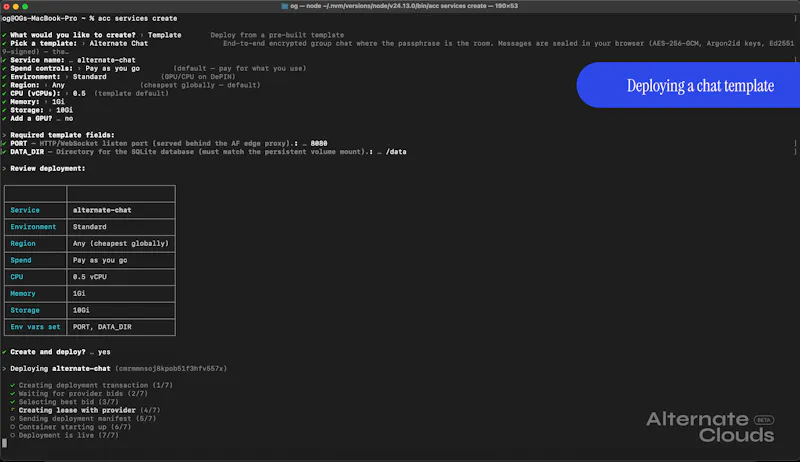The image size is (800, 462).
Task: Click the 'Any (cheapest globally)' table cell
Action: click(121, 244)
